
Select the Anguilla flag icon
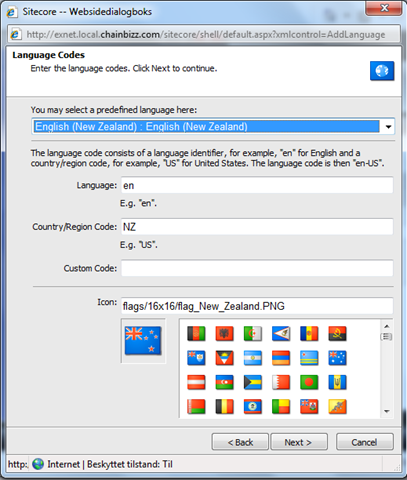tap(196, 358)
